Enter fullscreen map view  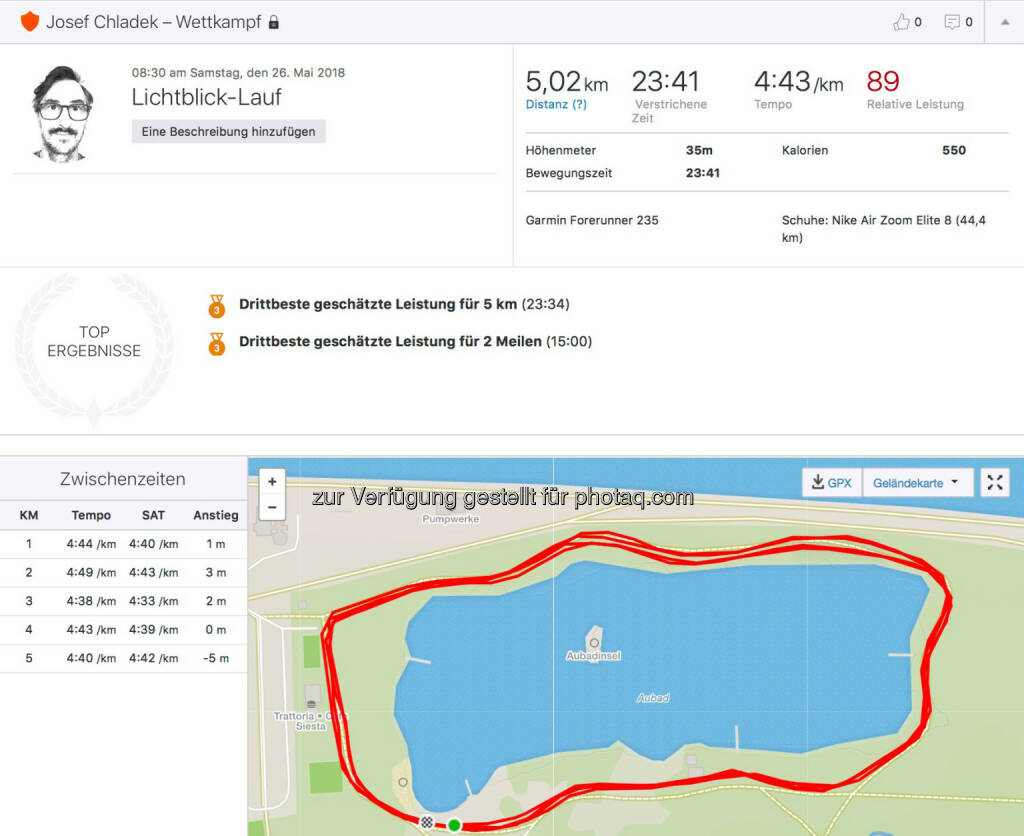[x=995, y=483]
